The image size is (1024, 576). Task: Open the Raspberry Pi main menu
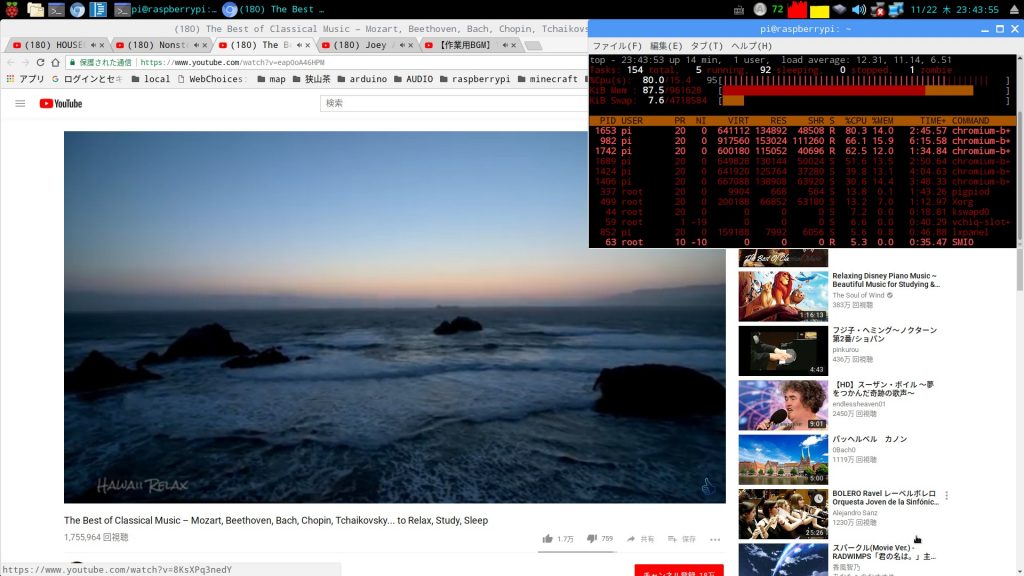click(x=12, y=9)
